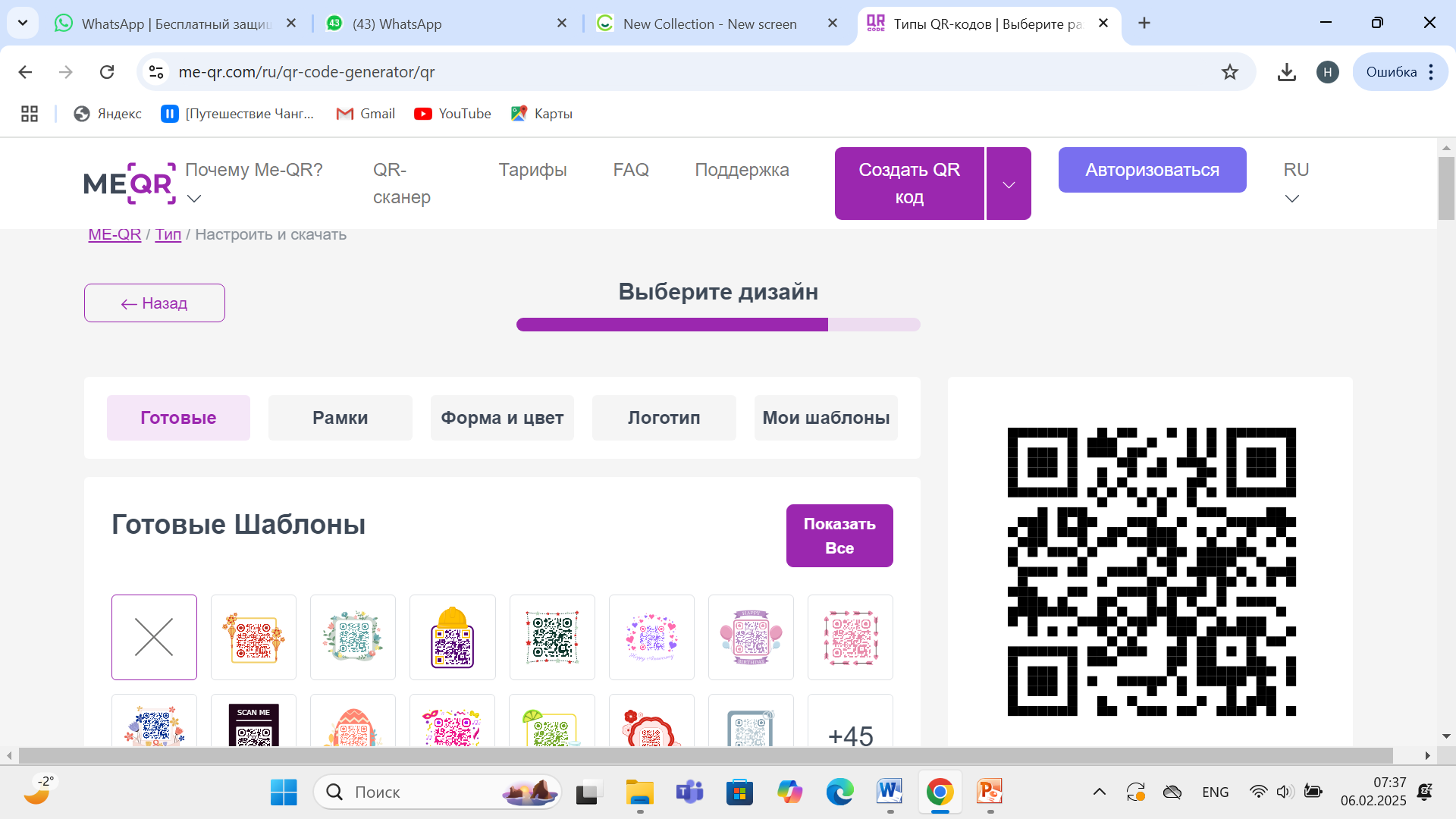Reload the page
Viewport: 1456px width, 819px height.
coord(107,72)
